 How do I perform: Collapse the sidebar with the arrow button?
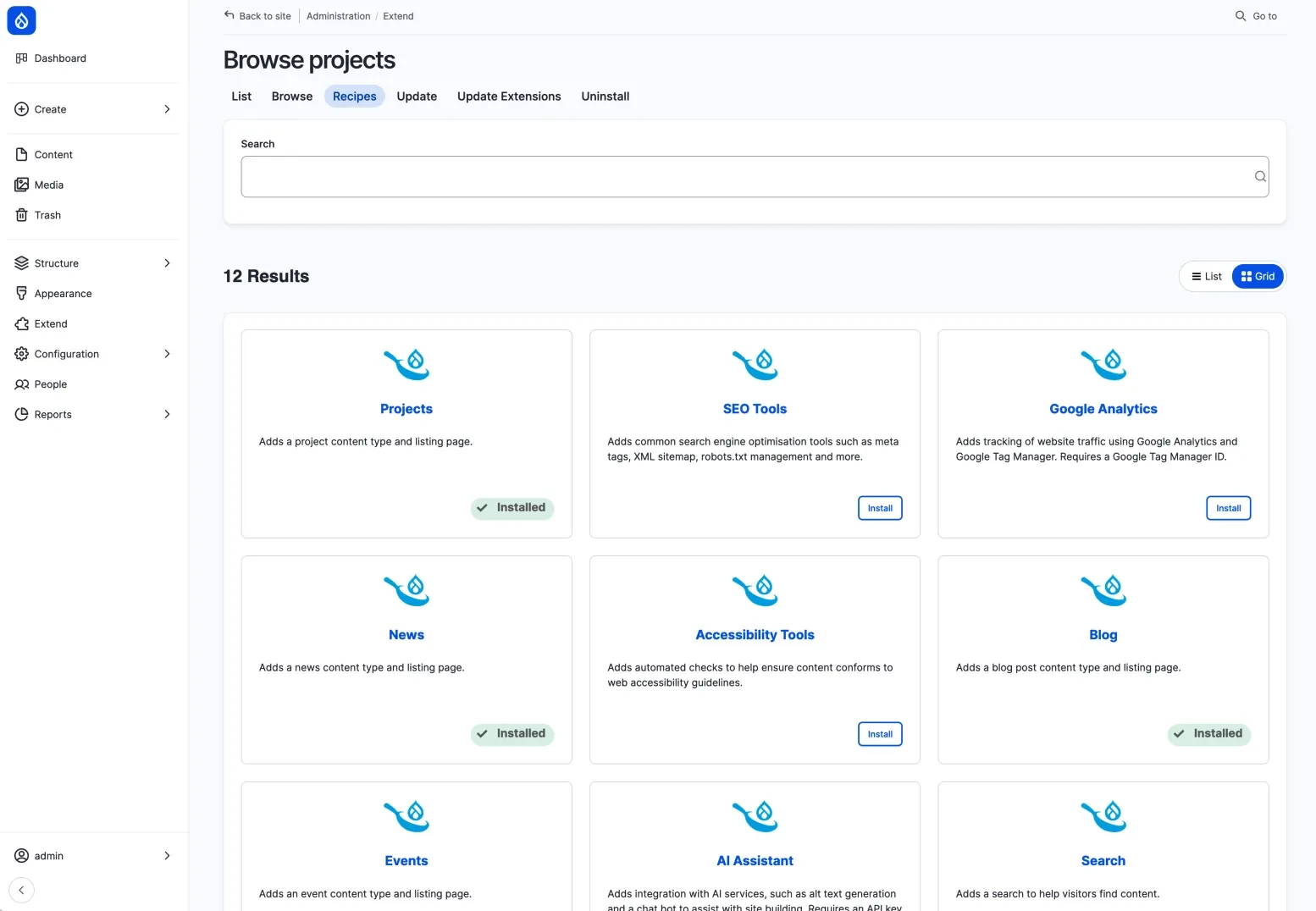(x=21, y=890)
